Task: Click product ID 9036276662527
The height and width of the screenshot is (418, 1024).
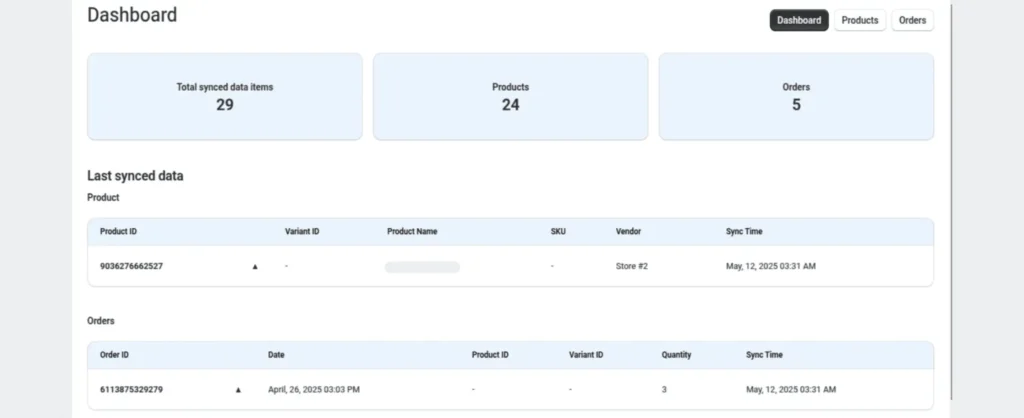Action: [131, 267]
